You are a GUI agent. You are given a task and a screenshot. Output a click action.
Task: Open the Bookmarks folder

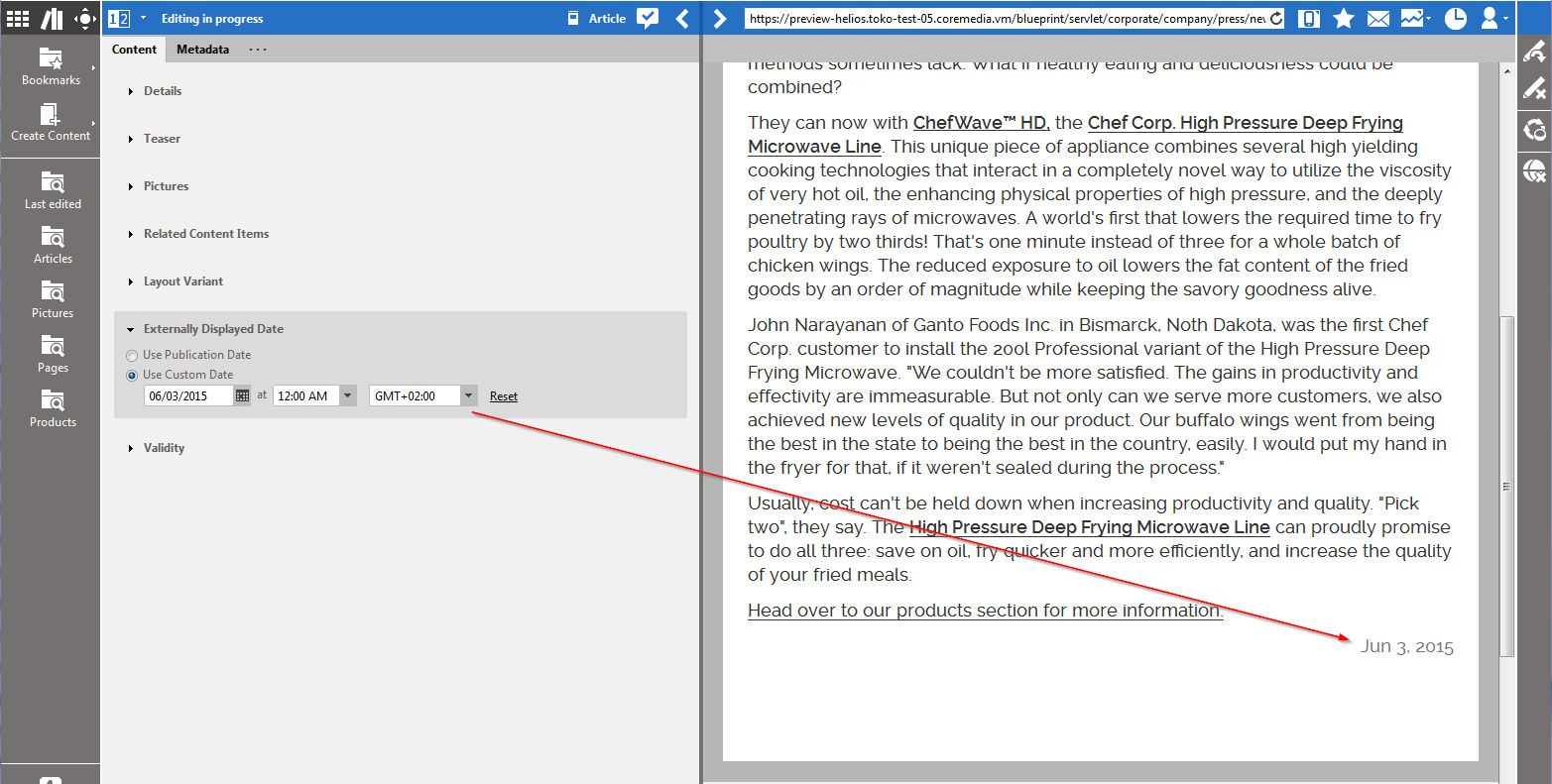pos(51,66)
